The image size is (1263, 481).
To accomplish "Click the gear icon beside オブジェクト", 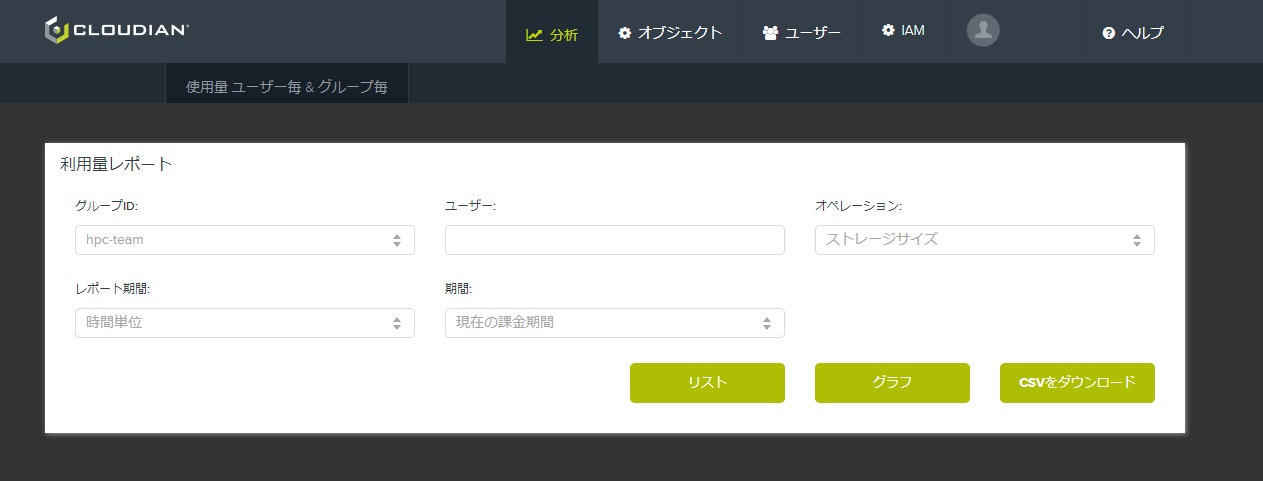I will pos(625,33).
